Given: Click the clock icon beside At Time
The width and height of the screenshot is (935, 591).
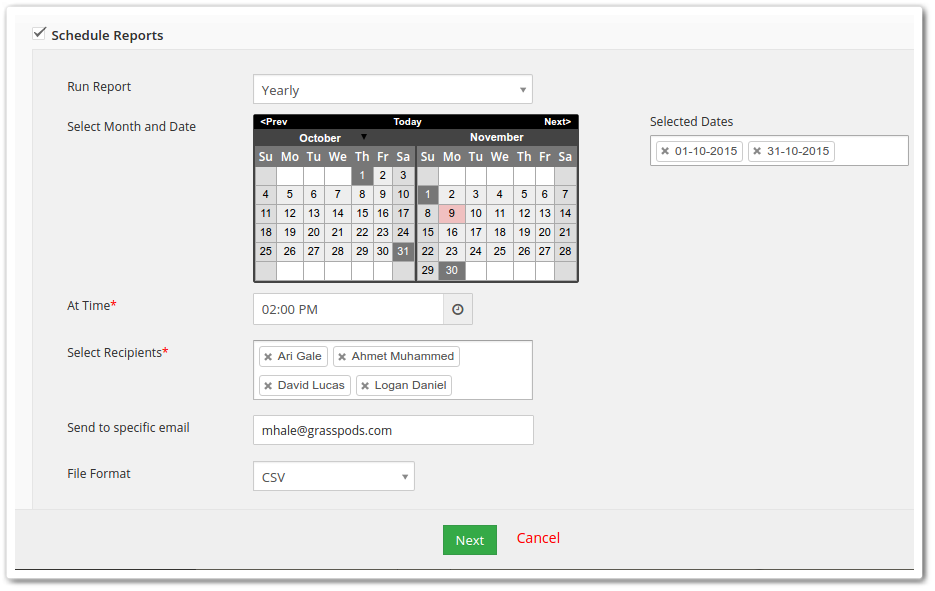Looking at the screenshot, I should click(457, 309).
